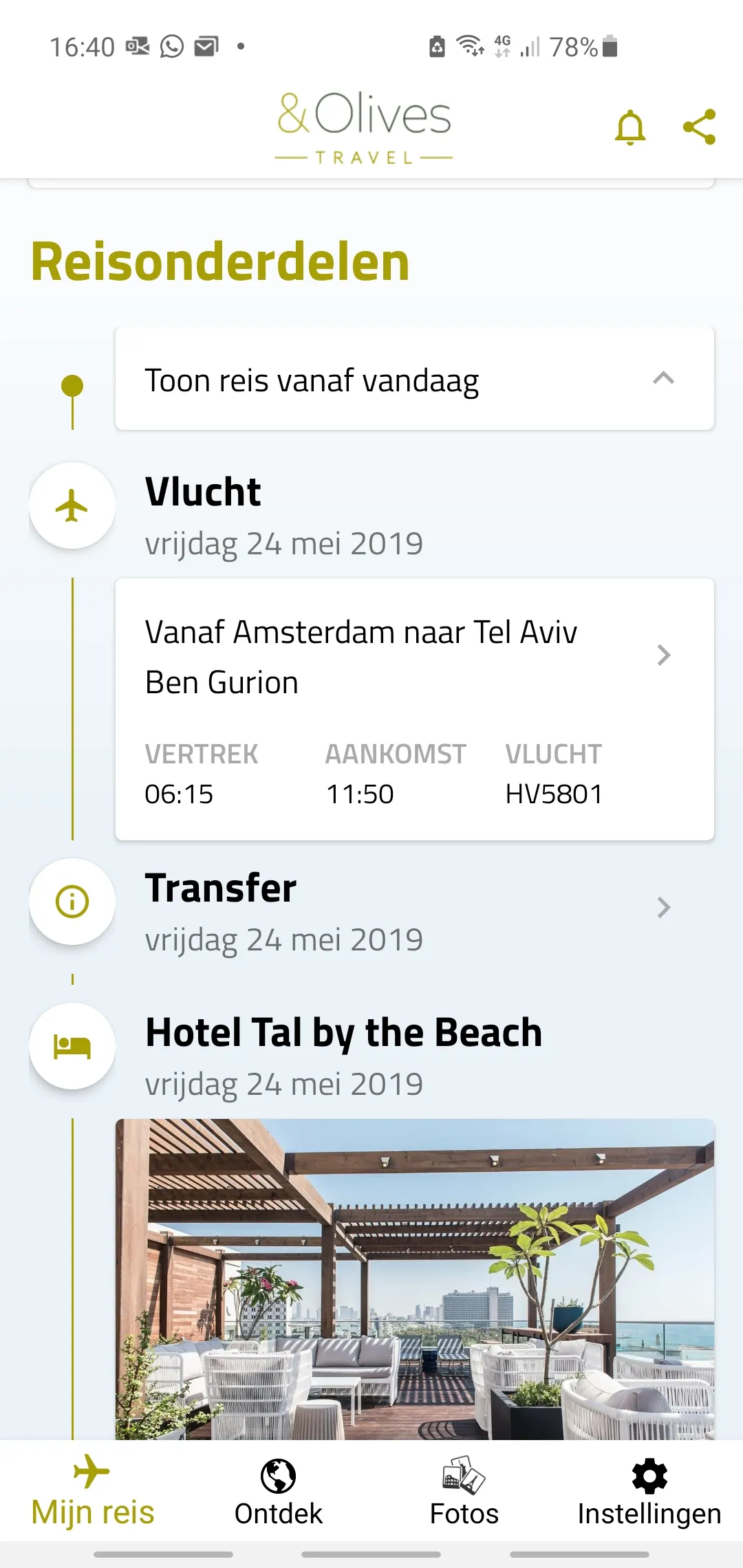Tap 'Toon reis vanaf vandaag' text
The height and width of the screenshot is (1568, 743).
pos(312,381)
